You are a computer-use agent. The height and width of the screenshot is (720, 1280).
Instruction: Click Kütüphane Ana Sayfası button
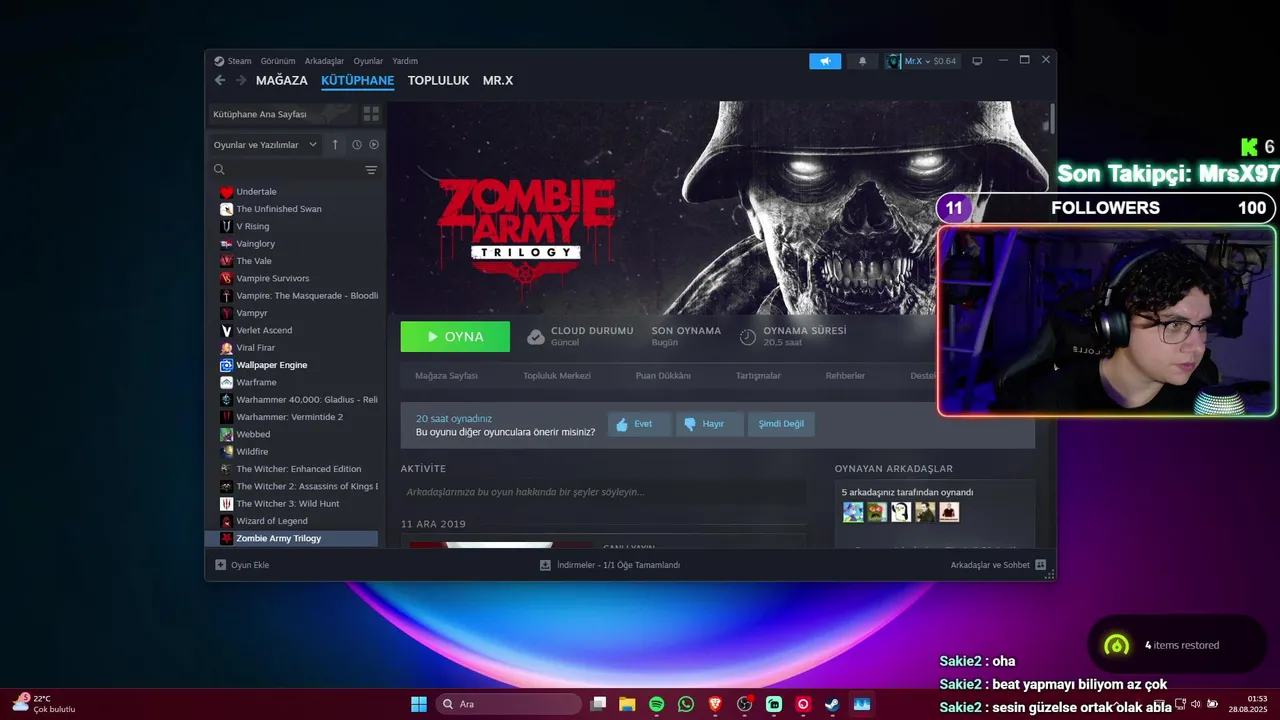[282, 114]
